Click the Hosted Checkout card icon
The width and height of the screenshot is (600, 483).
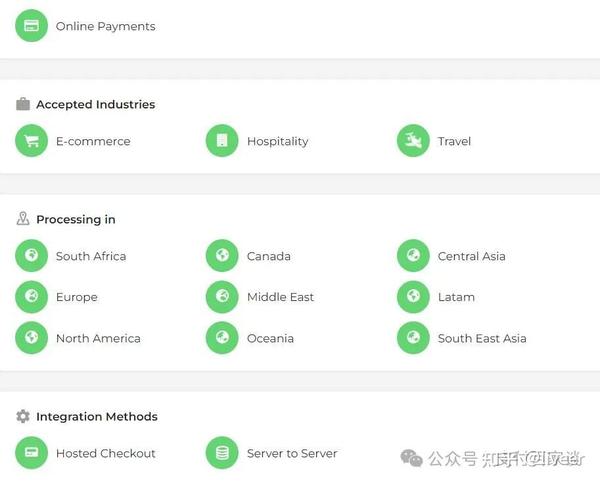(31, 453)
